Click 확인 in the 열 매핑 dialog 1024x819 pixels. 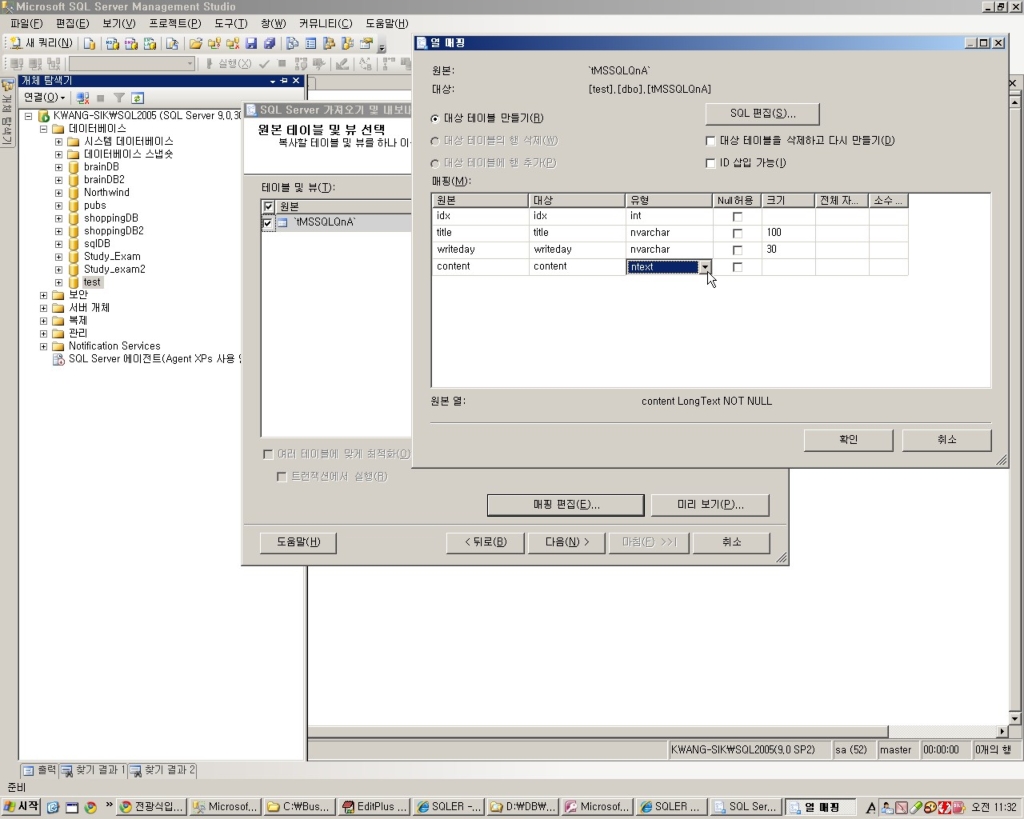click(848, 440)
